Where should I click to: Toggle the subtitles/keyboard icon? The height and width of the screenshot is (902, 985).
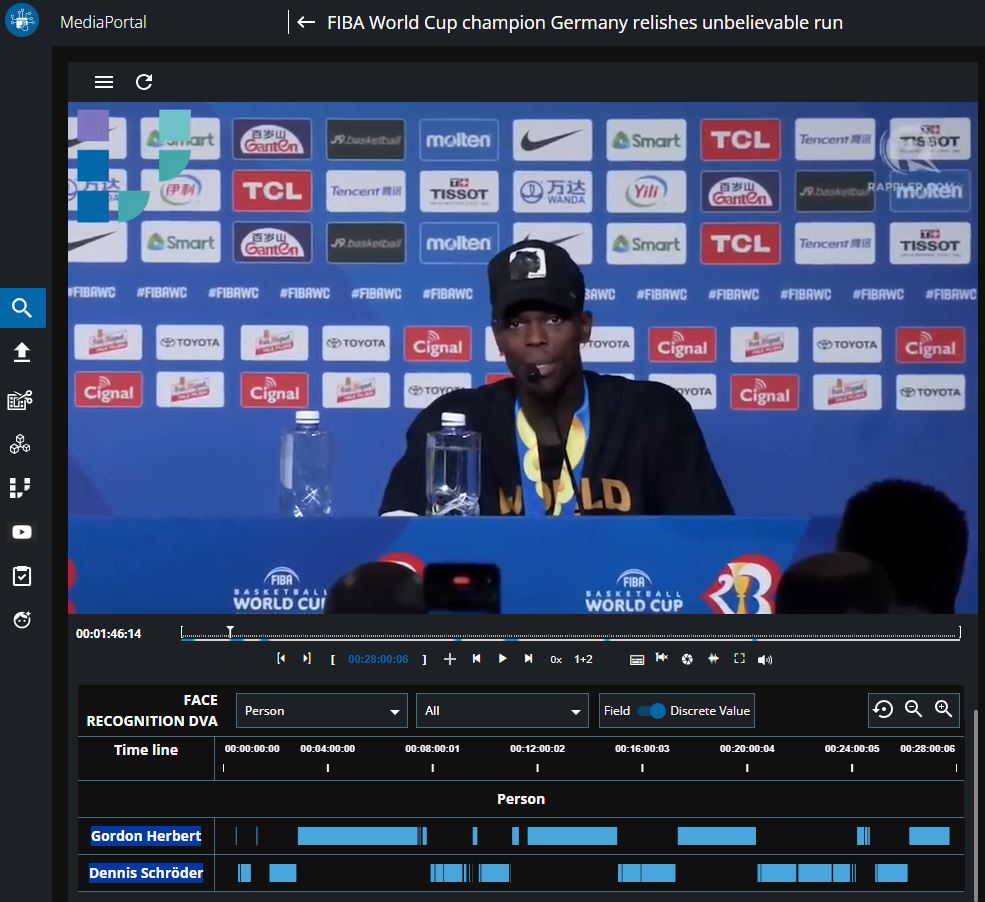[637, 660]
